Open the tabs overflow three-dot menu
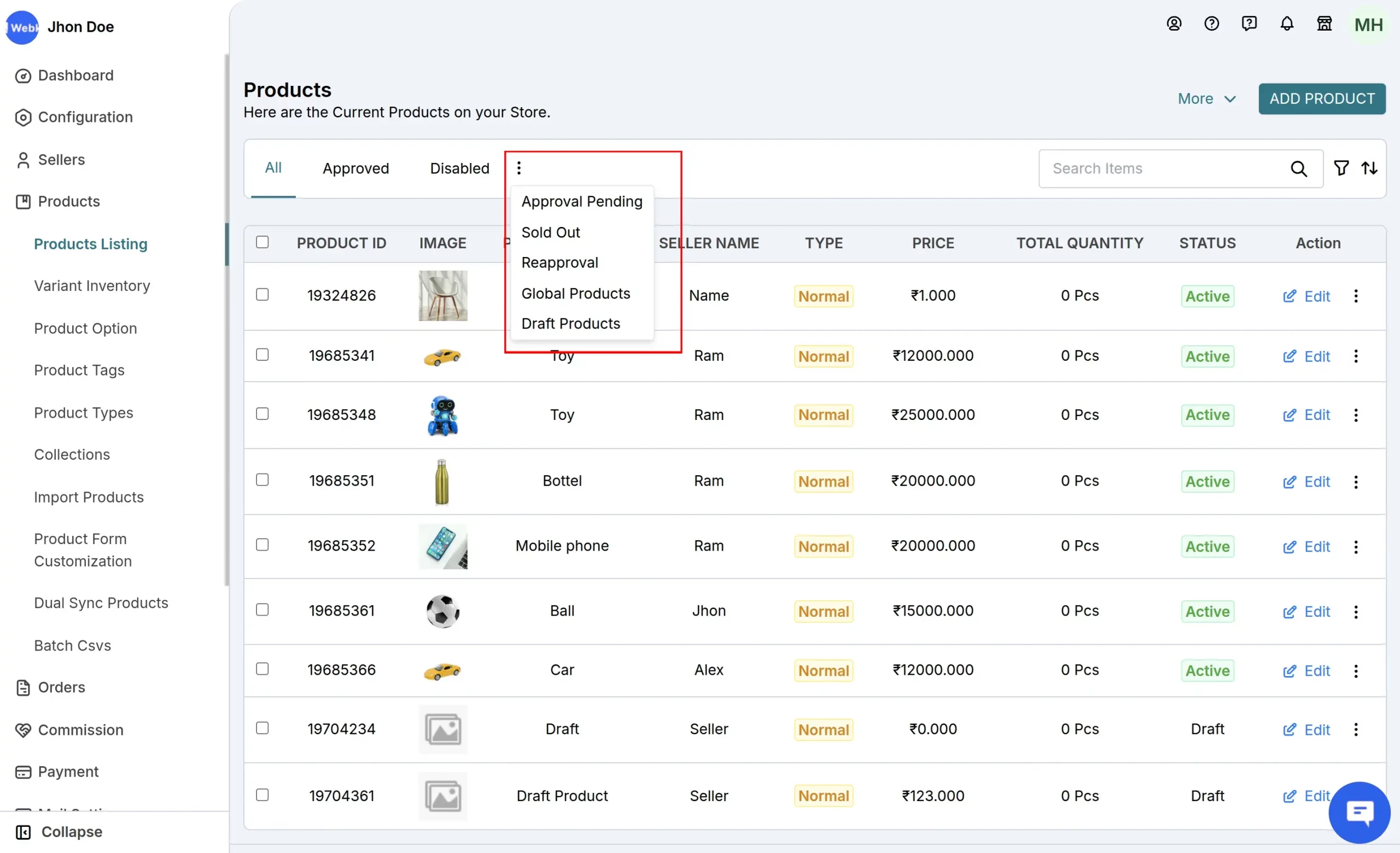The image size is (1400, 853). coord(519,168)
